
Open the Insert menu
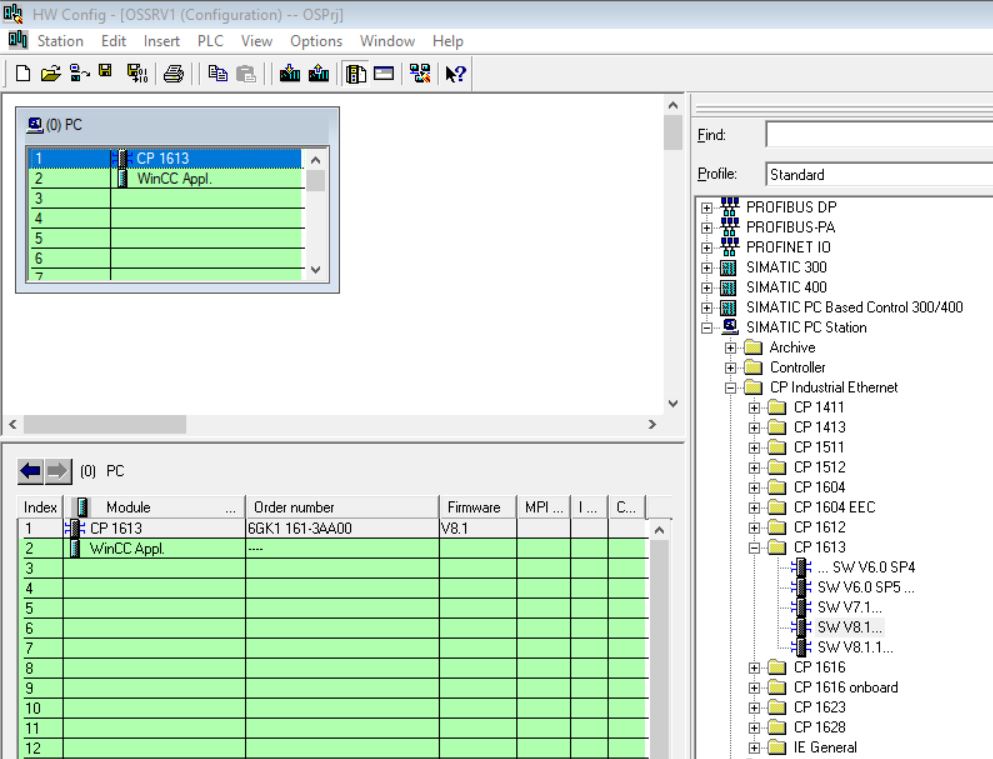tap(161, 41)
